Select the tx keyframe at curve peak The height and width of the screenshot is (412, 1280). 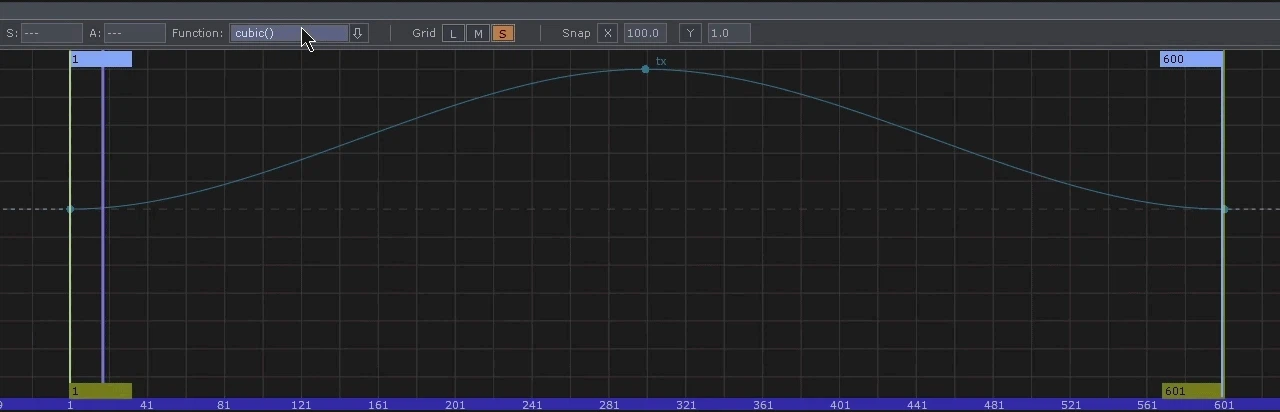[x=645, y=69]
